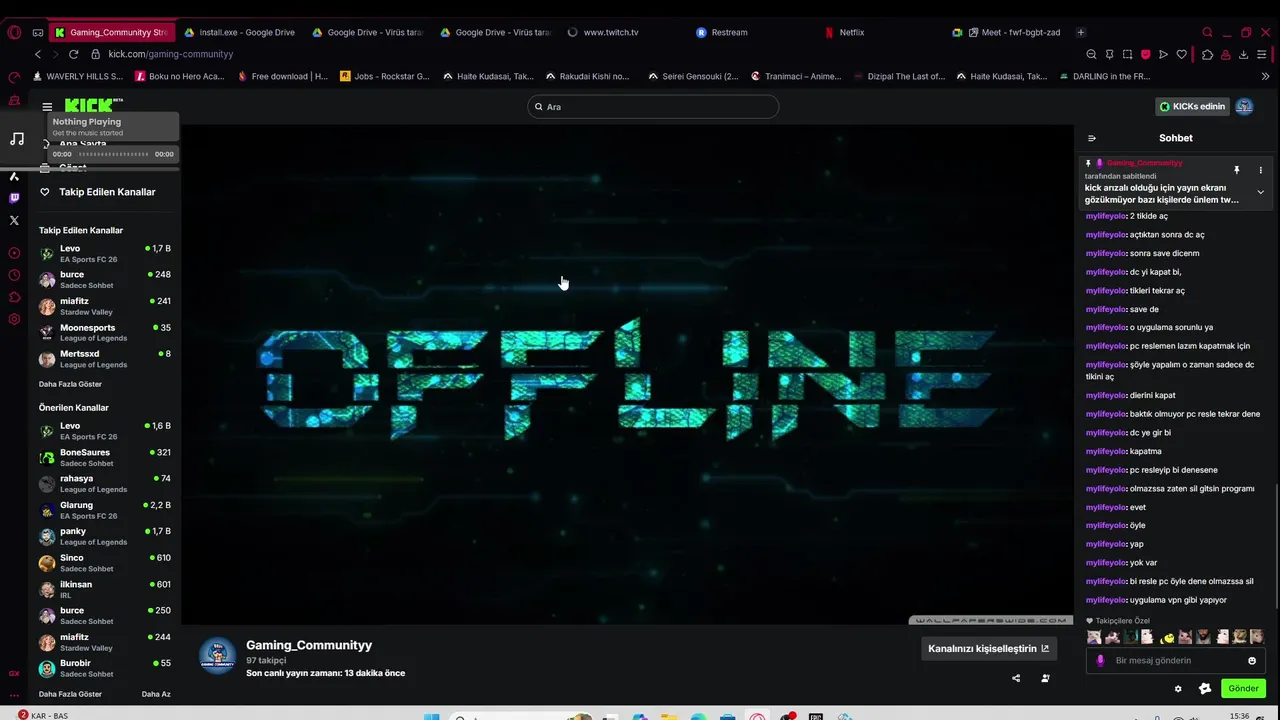Image resolution: width=1280 pixels, height=720 pixels.
Task: Open the Twitch icon in Opera sidebar
Action: [x=14, y=198]
